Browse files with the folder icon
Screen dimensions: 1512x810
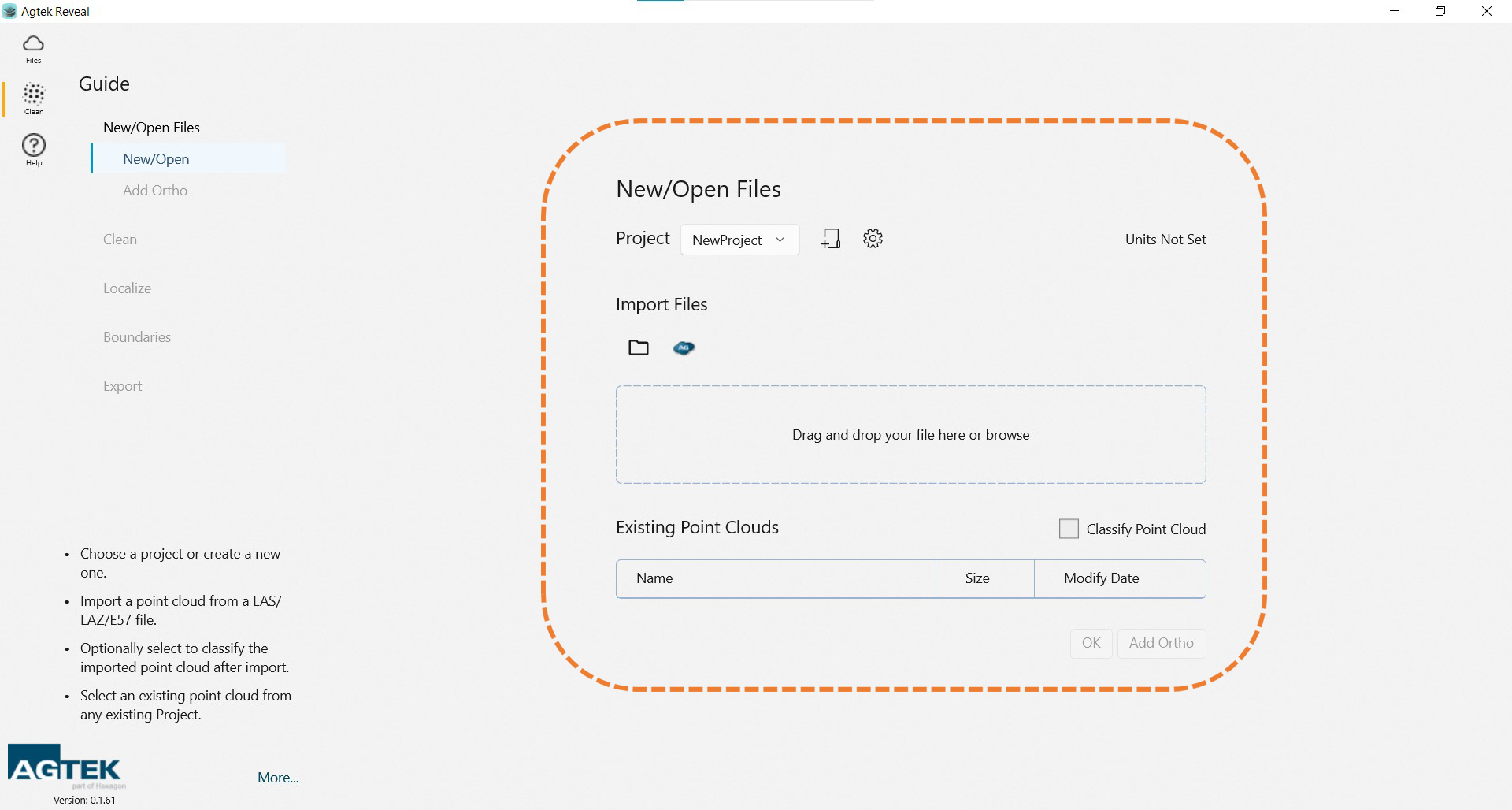(x=638, y=347)
